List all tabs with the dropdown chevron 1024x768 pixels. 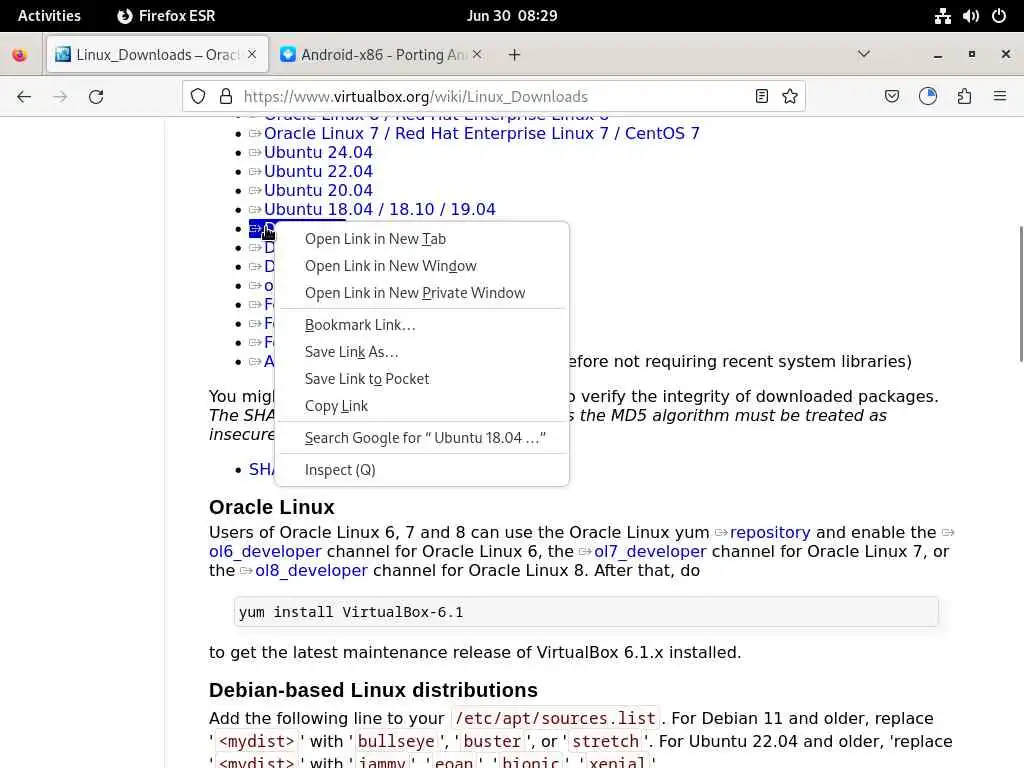click(863, 54)
